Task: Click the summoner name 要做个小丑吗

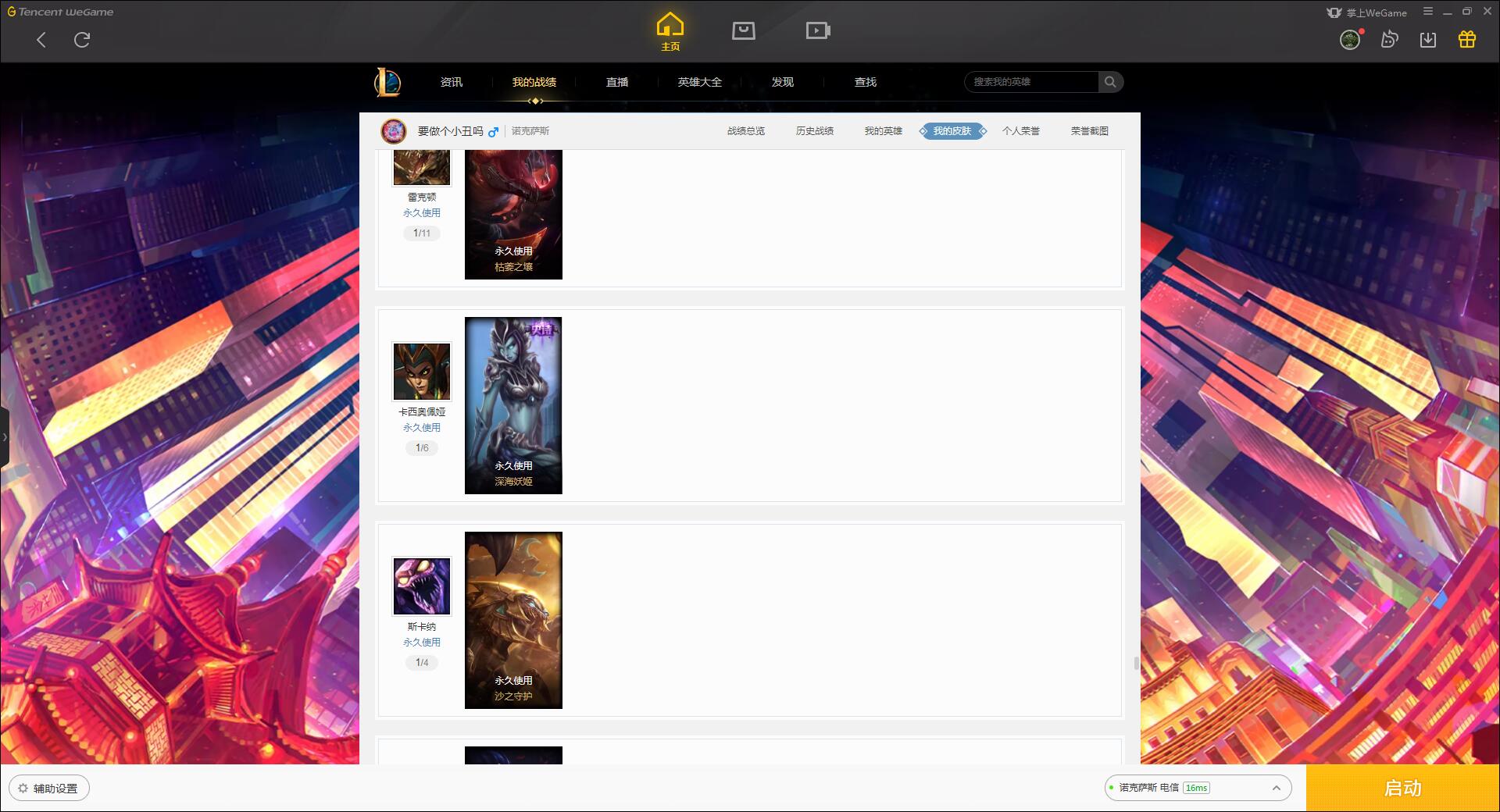Action: click(451, 131)
